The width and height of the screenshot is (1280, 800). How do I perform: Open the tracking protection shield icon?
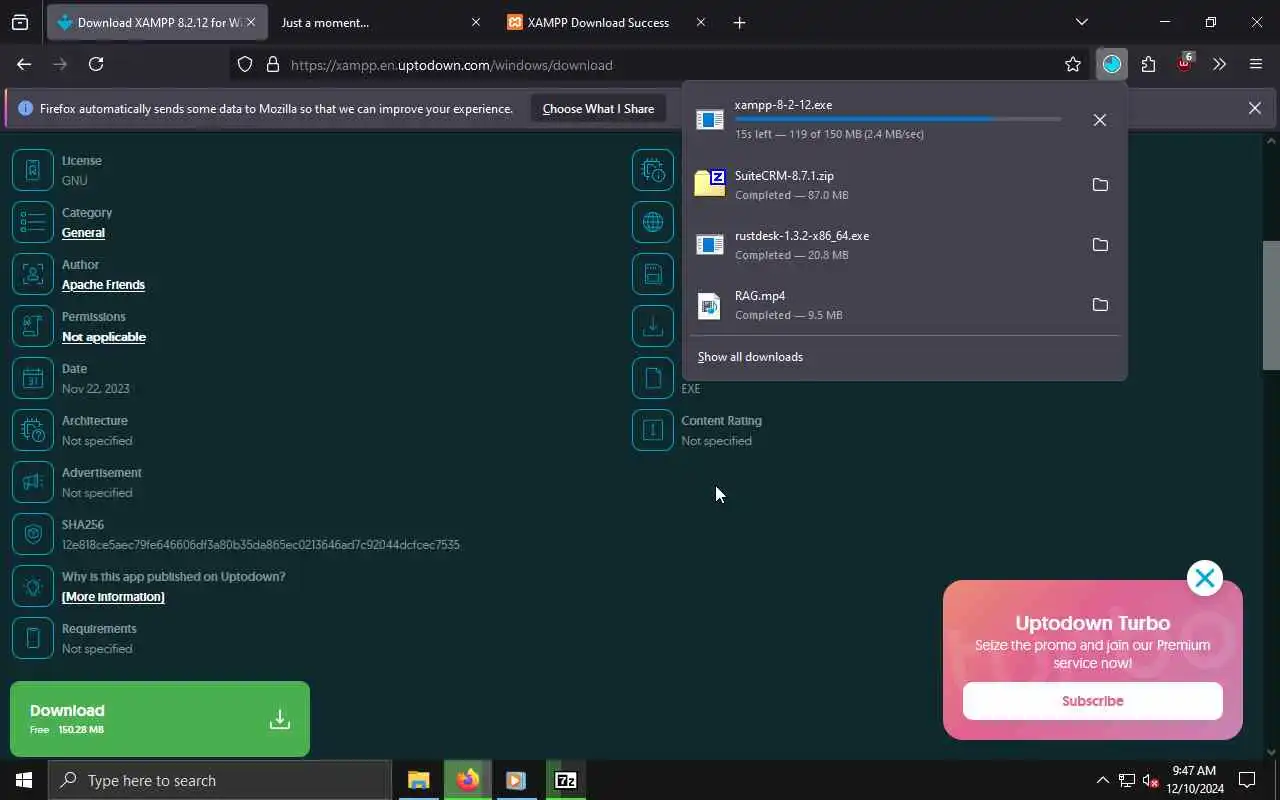coord(245,65)
